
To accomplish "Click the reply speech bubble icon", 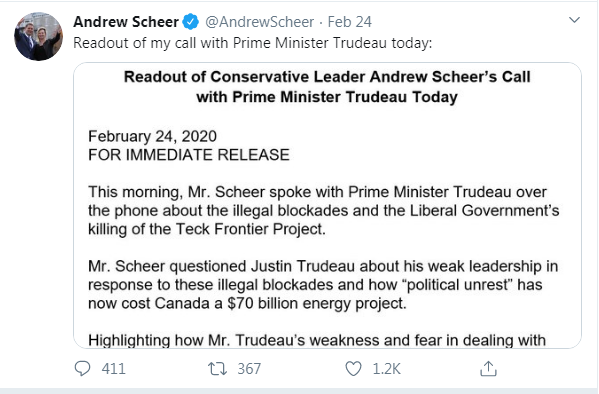I will coord(82,369).
